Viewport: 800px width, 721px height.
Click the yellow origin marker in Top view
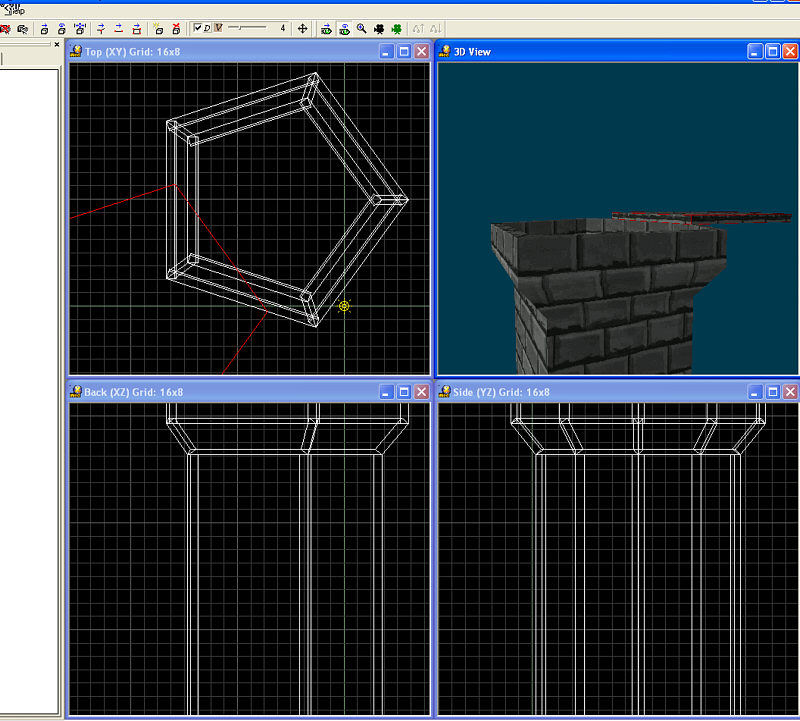point(345,306)
